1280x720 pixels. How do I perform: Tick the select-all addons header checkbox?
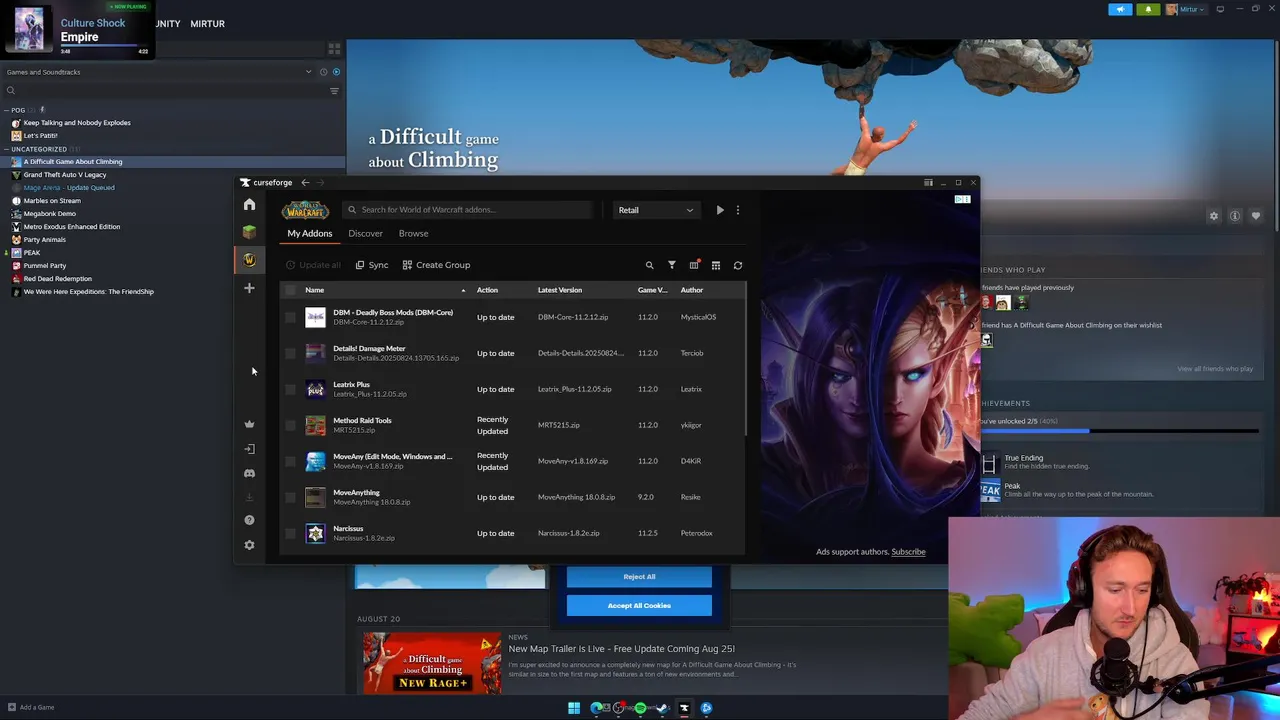(291, 290)
